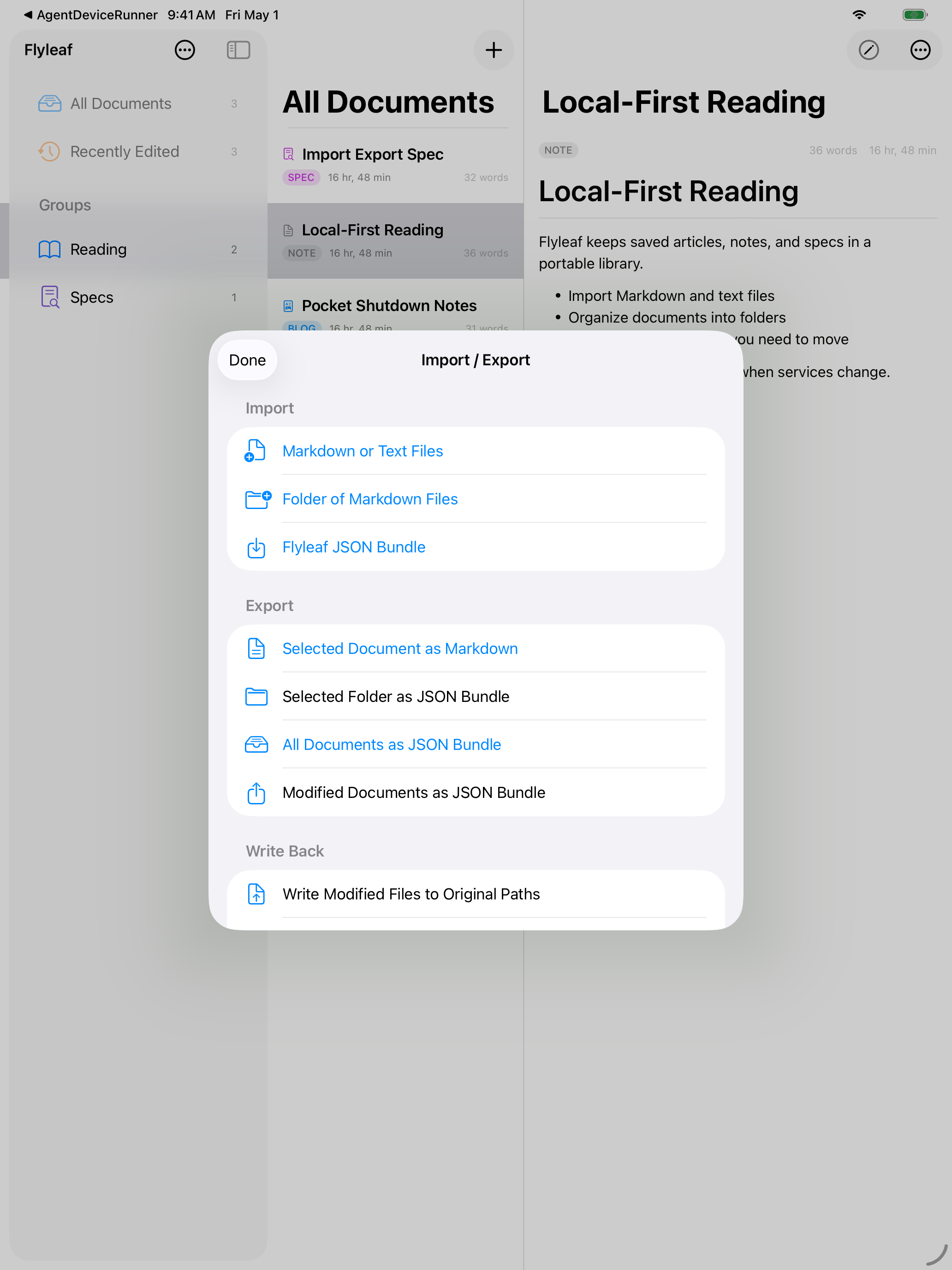This screenshot has height=1270, width=952.
Task: Tap the battery status icon
Action: (915, 15)
